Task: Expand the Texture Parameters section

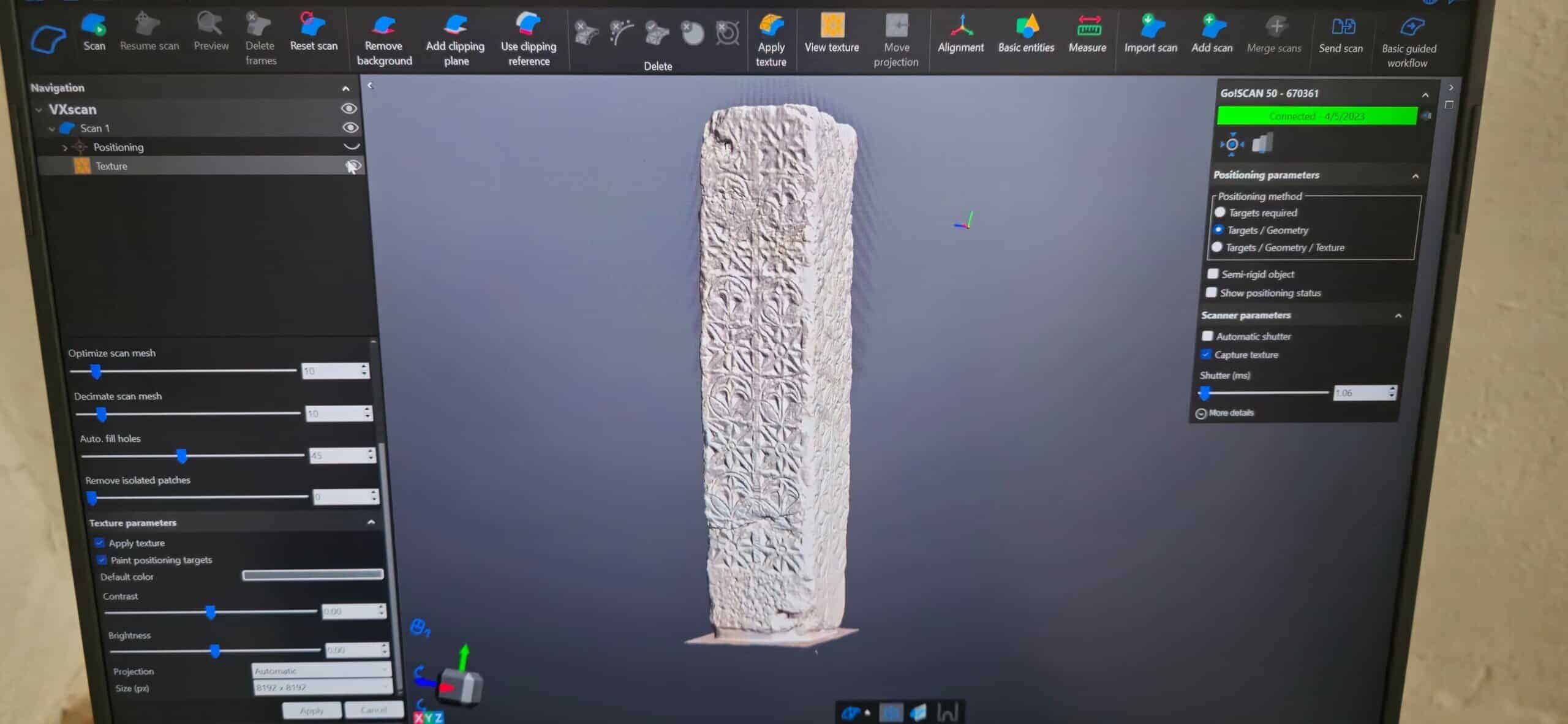Action: [x=370, y=521]
